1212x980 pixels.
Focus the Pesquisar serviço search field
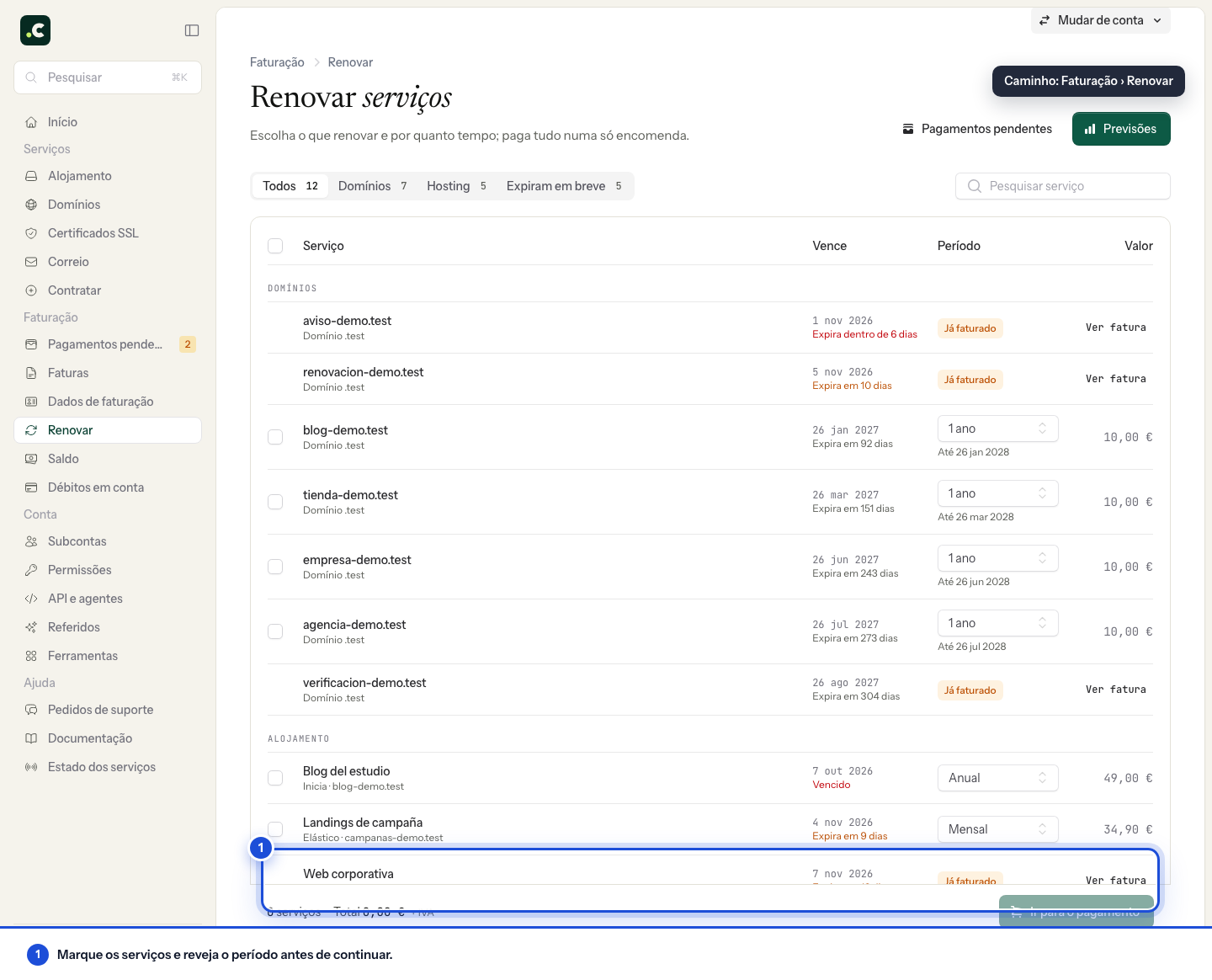[1062, 186]
